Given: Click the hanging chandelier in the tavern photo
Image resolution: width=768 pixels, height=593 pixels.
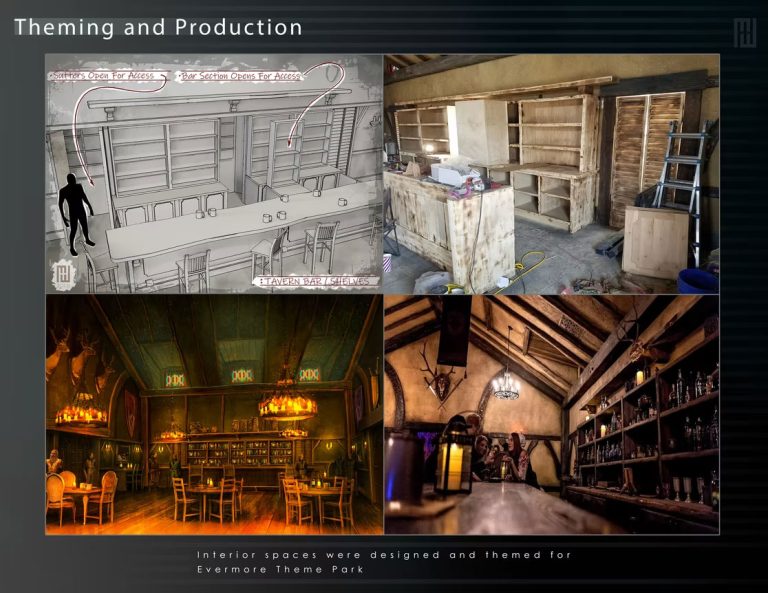Looking at the screenshot, I should point(503,385).
